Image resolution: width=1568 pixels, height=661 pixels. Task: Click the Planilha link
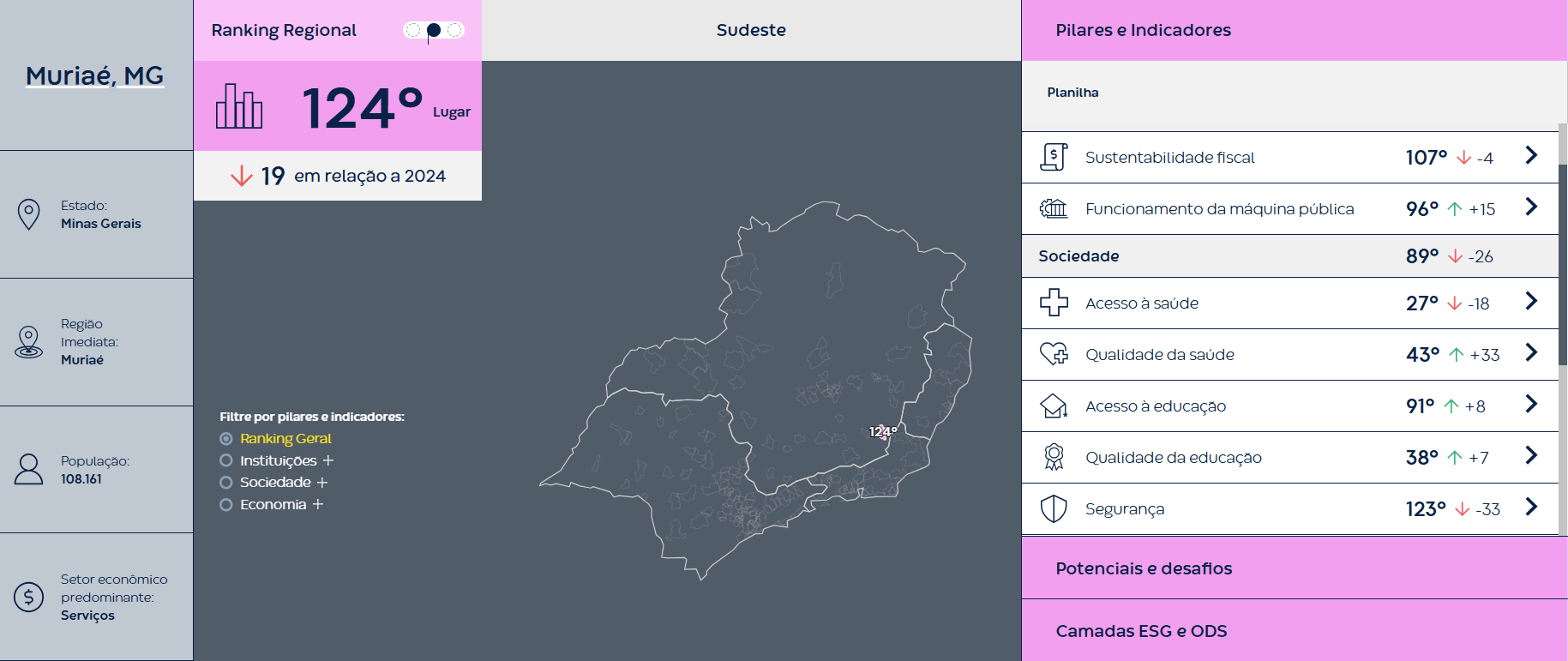point(1072,93)
